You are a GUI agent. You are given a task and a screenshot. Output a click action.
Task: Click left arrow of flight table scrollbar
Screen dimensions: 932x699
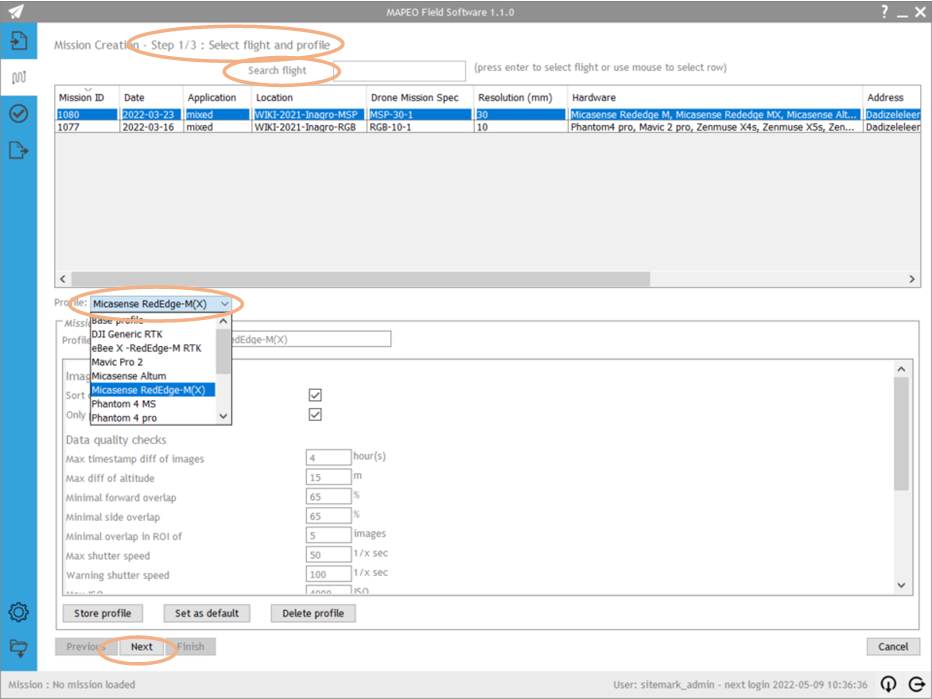click(63, 279)
